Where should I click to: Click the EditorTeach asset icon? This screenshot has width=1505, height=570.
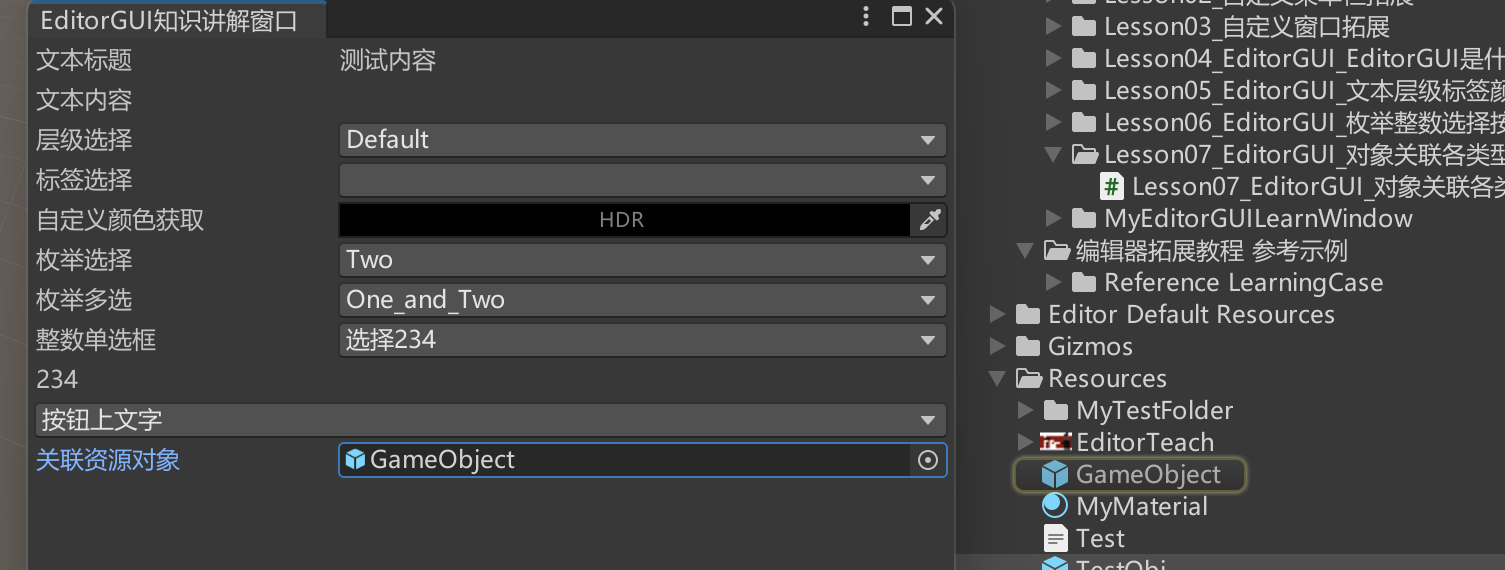(1055, 442)
